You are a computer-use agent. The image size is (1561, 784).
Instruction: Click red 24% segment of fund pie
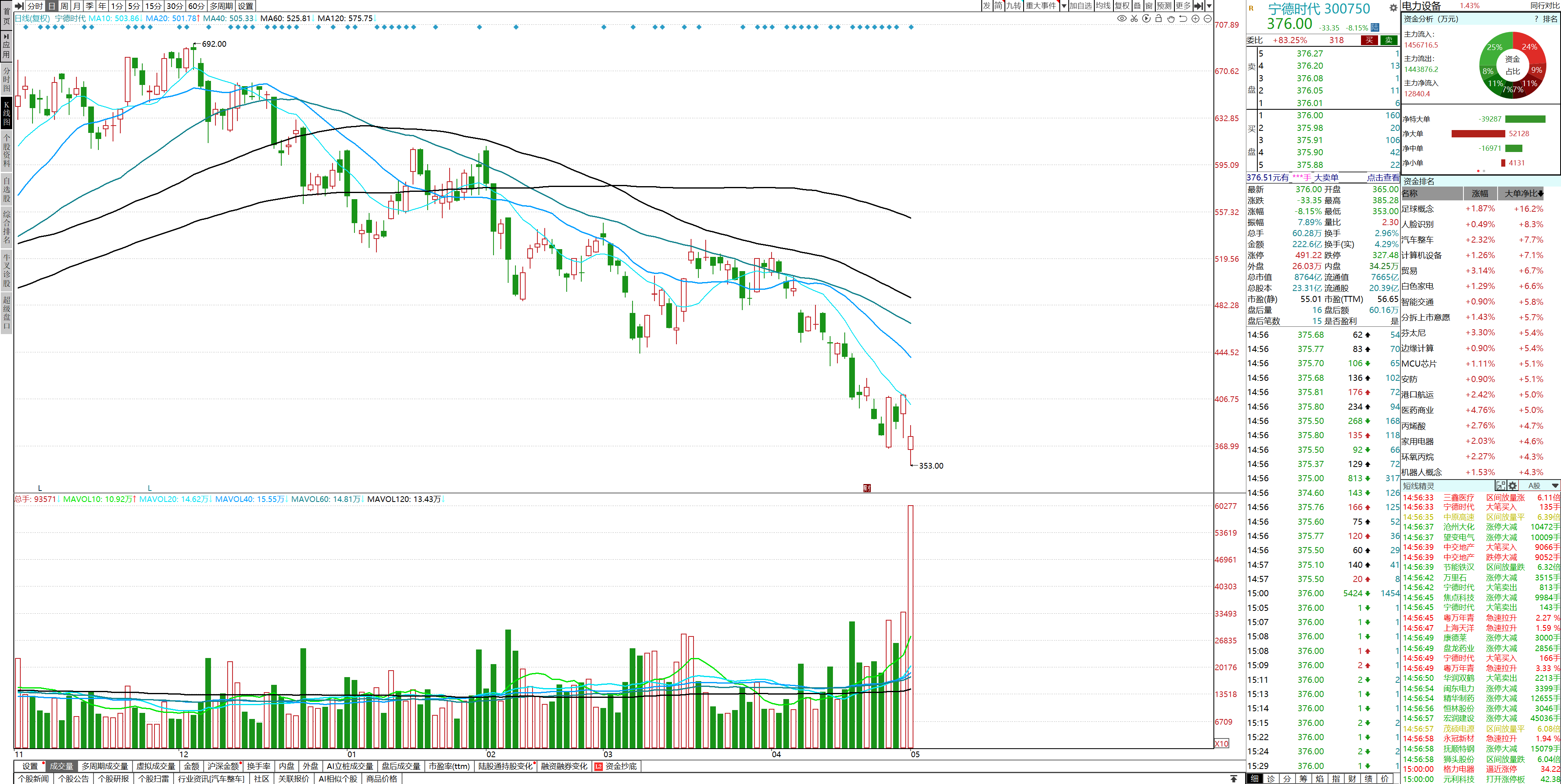(1529, 47)
